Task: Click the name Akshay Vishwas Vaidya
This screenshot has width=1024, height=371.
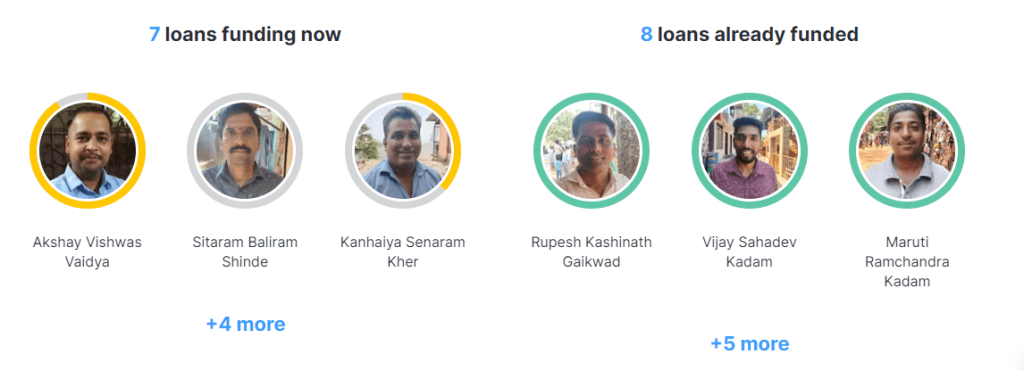Action: (88, 252)
